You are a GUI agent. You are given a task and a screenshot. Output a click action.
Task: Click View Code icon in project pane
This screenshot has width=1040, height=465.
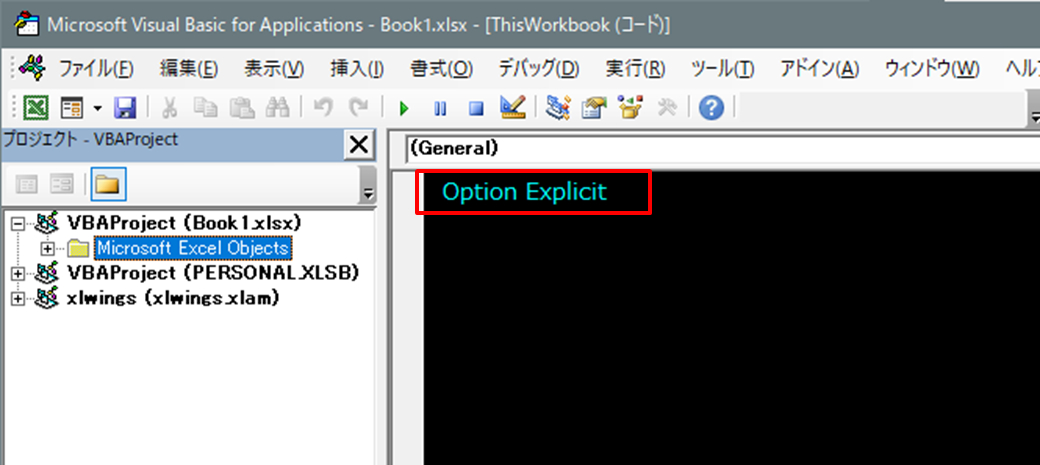(x=27, y=184)
